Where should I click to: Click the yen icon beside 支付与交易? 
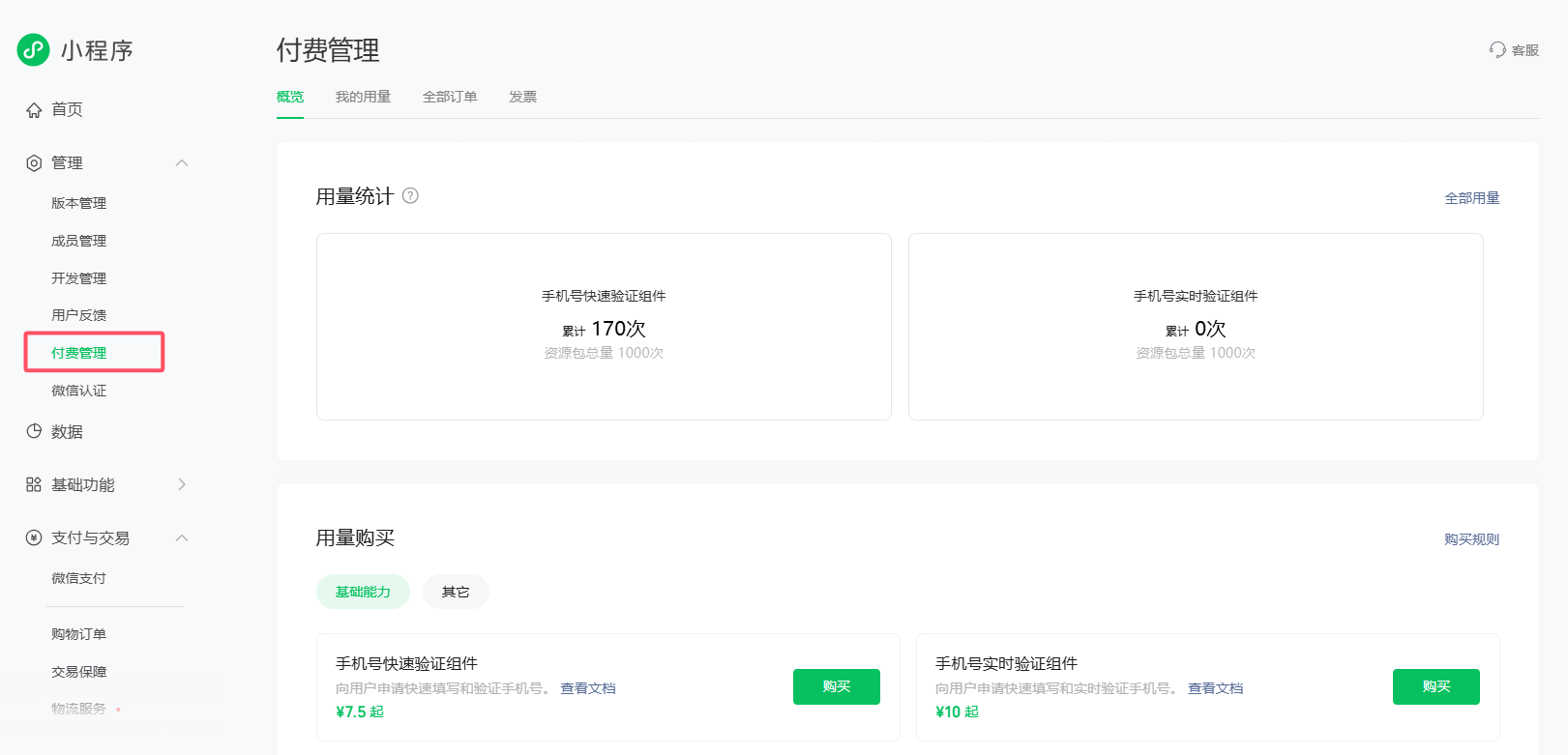point(34,537)
